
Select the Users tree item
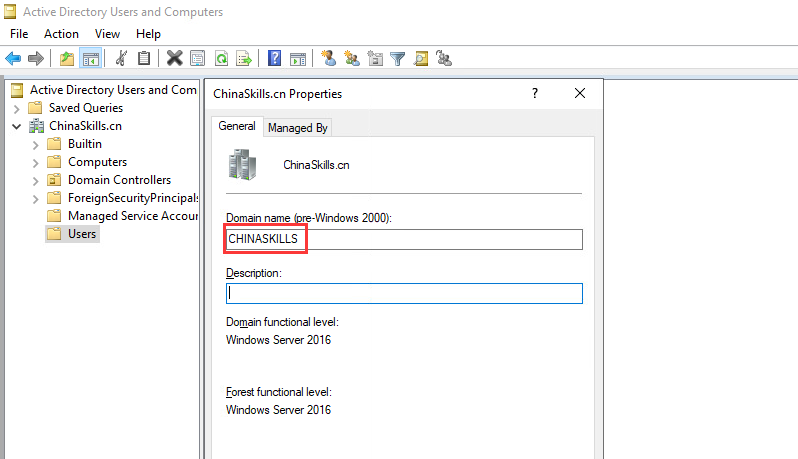click(x=82, y=234)
